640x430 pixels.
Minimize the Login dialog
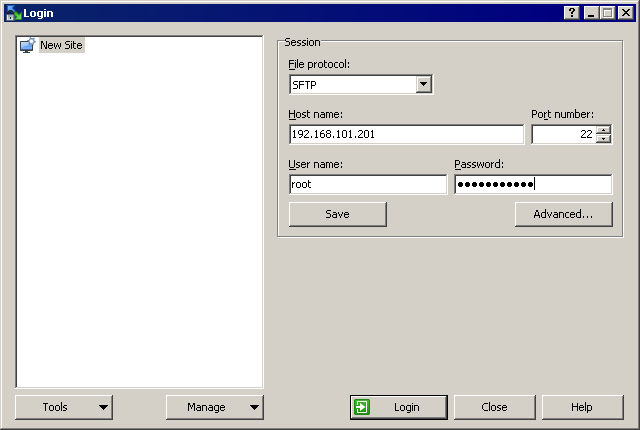(x=591, y=13)
